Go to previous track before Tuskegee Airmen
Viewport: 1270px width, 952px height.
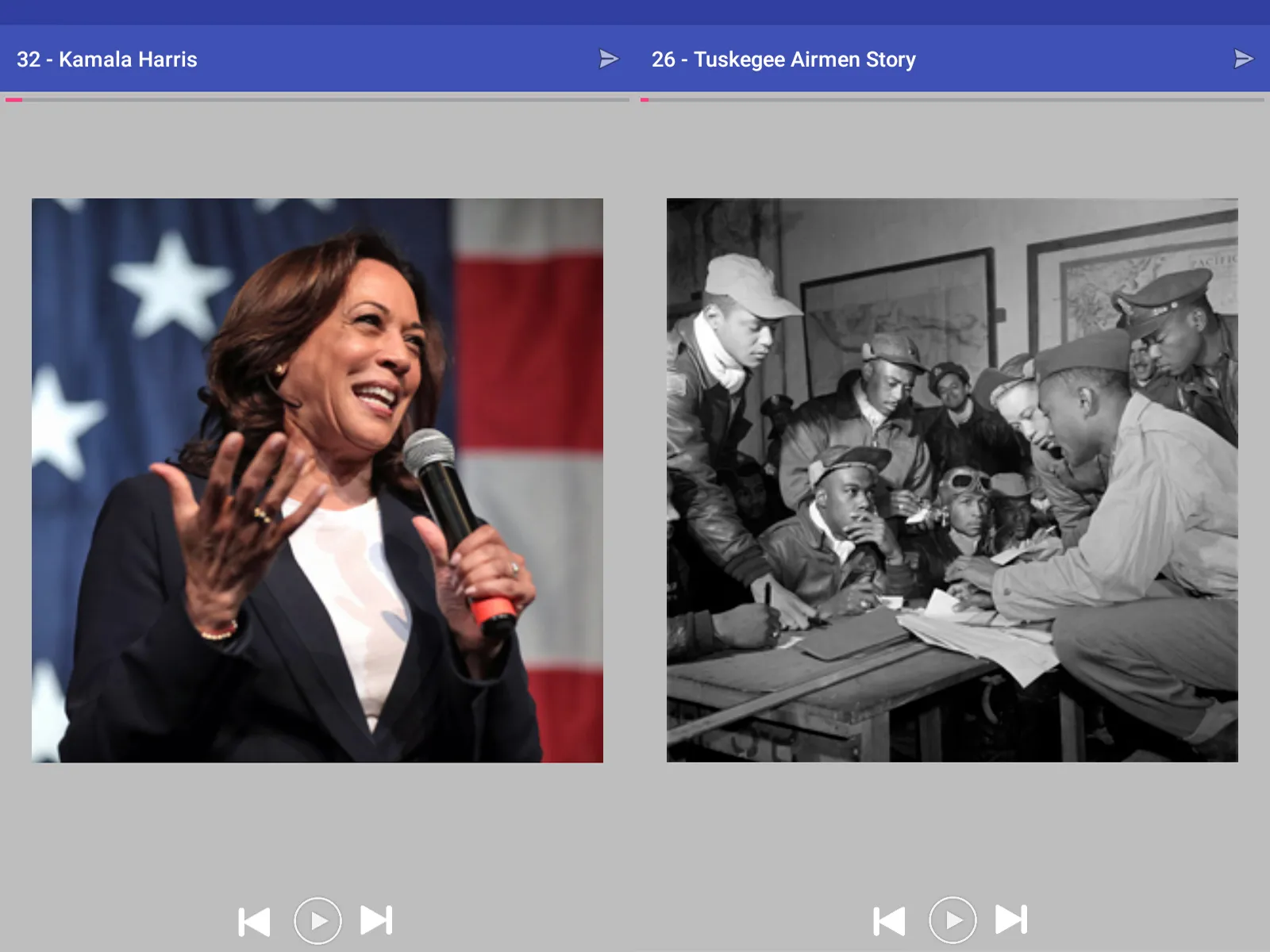click(x=889, y=921)
